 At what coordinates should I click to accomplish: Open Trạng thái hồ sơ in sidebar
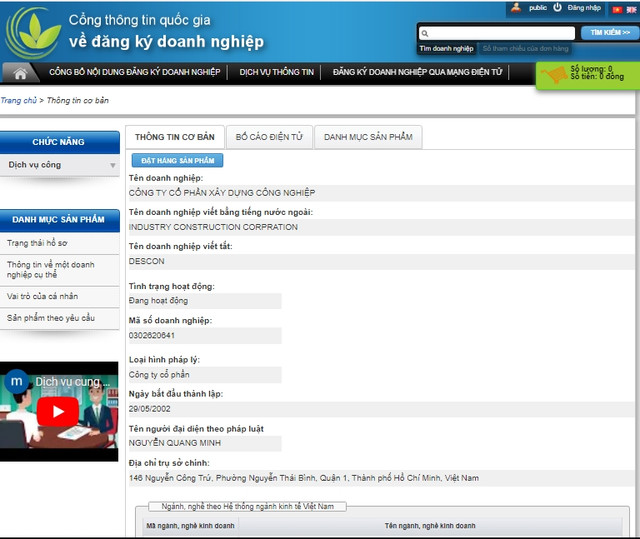[x=36, y=243]
